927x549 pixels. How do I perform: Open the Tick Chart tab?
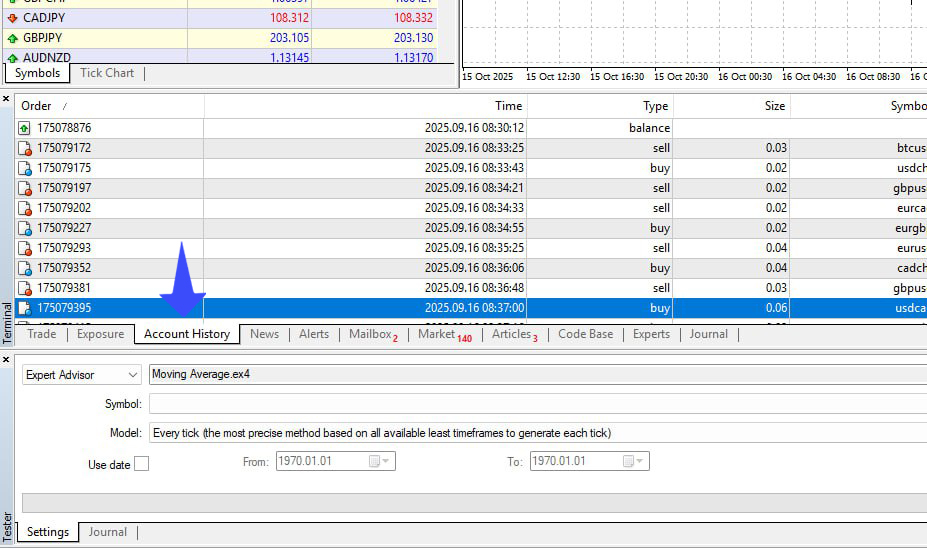click(x=107, y=73)
